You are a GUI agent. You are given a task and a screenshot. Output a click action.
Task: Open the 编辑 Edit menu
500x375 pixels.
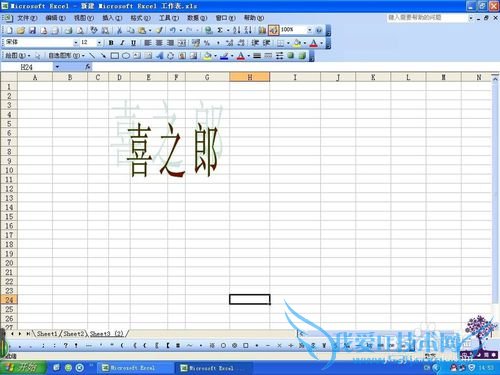55,18
